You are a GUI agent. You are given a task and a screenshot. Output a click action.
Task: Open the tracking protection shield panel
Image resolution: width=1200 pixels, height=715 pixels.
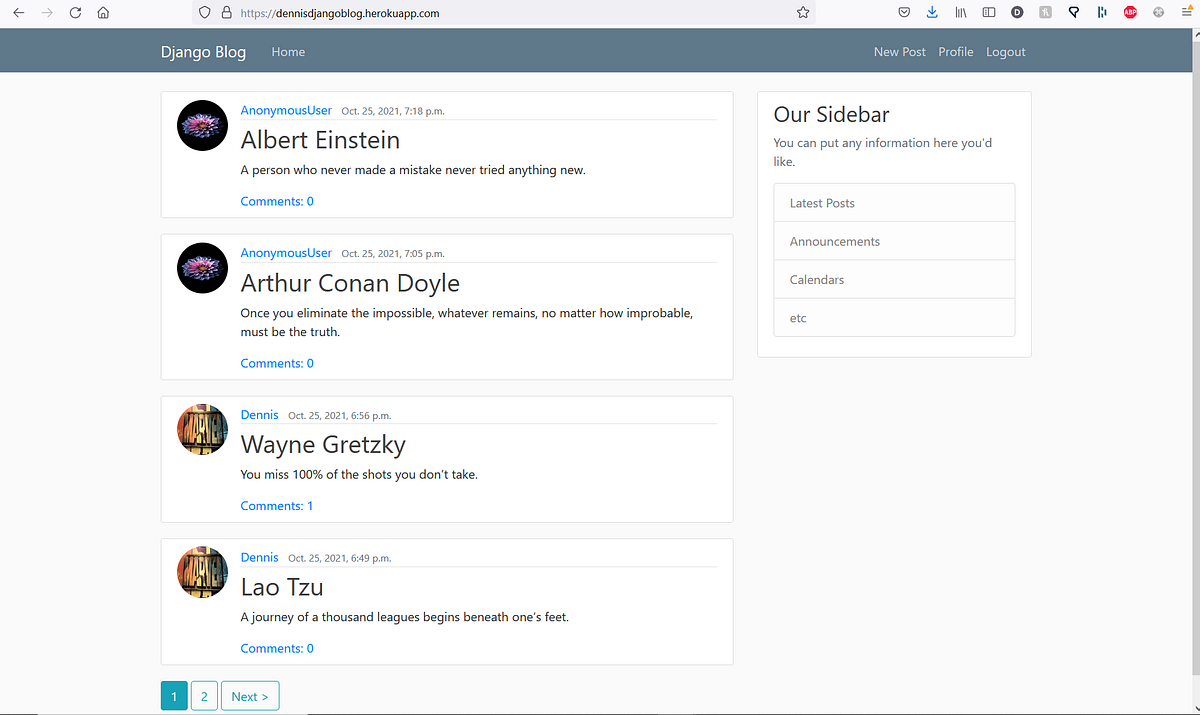coord(204,12)
